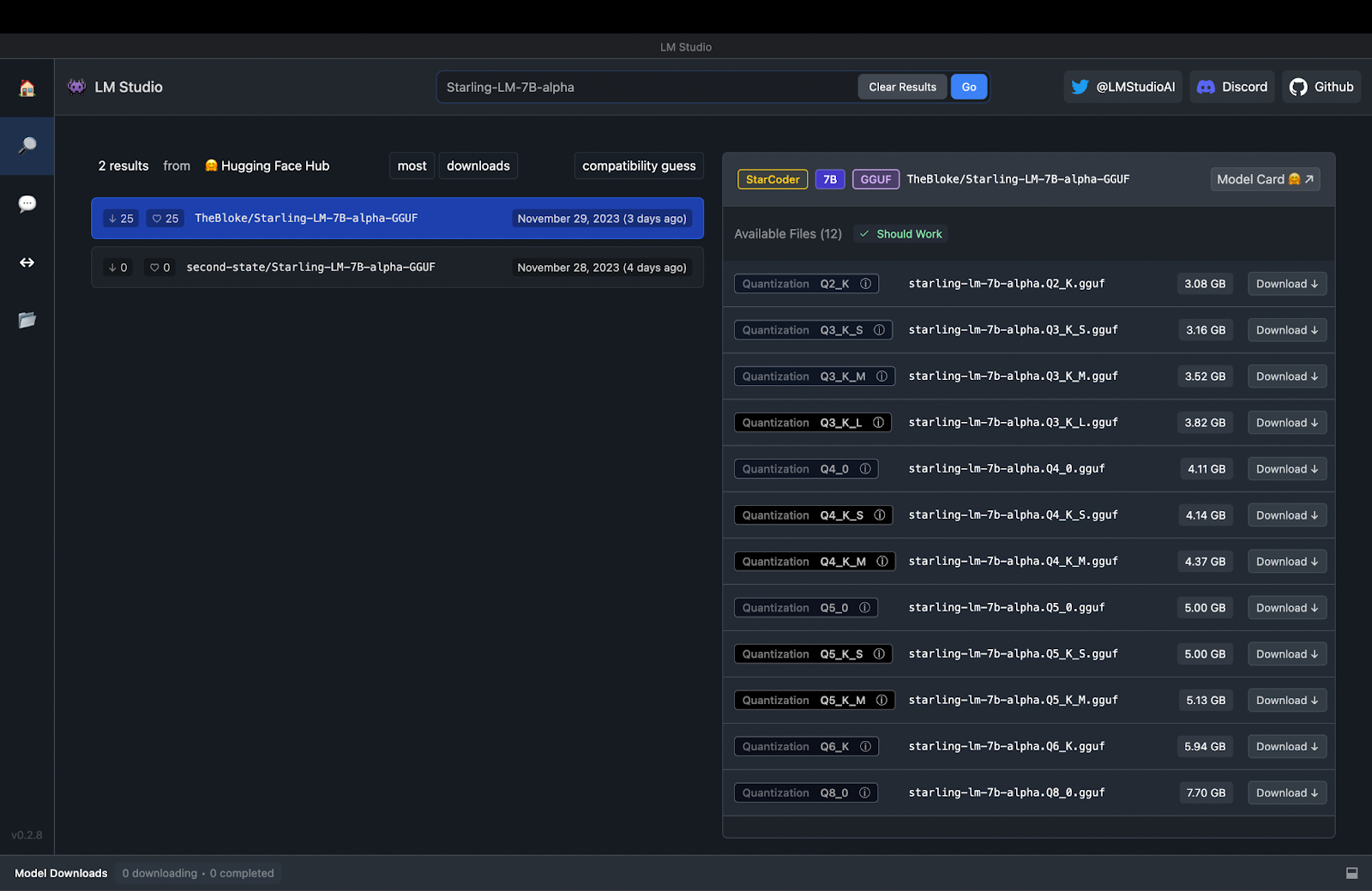
Task: Click the model search input field
Action: click(x=647, y=87)
